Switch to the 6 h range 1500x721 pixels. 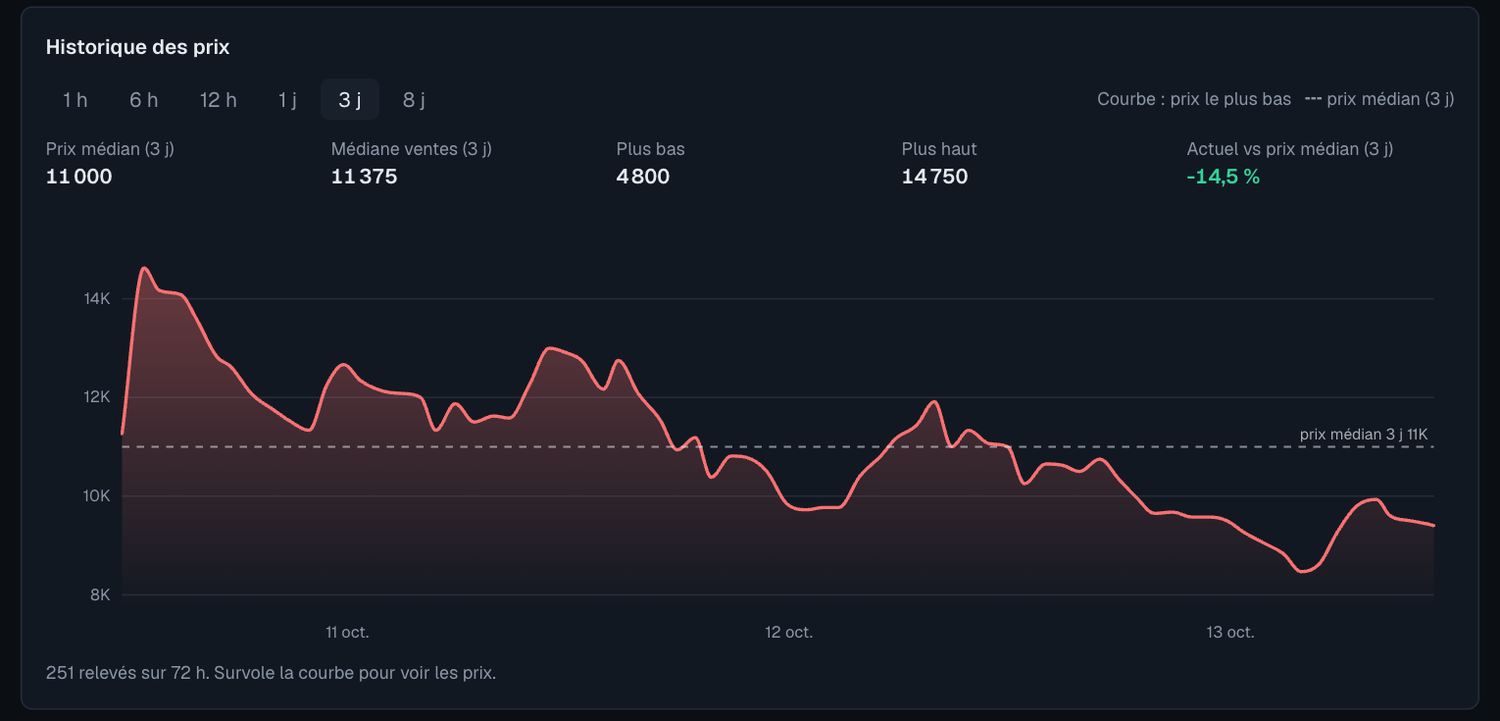pos(144,100)
